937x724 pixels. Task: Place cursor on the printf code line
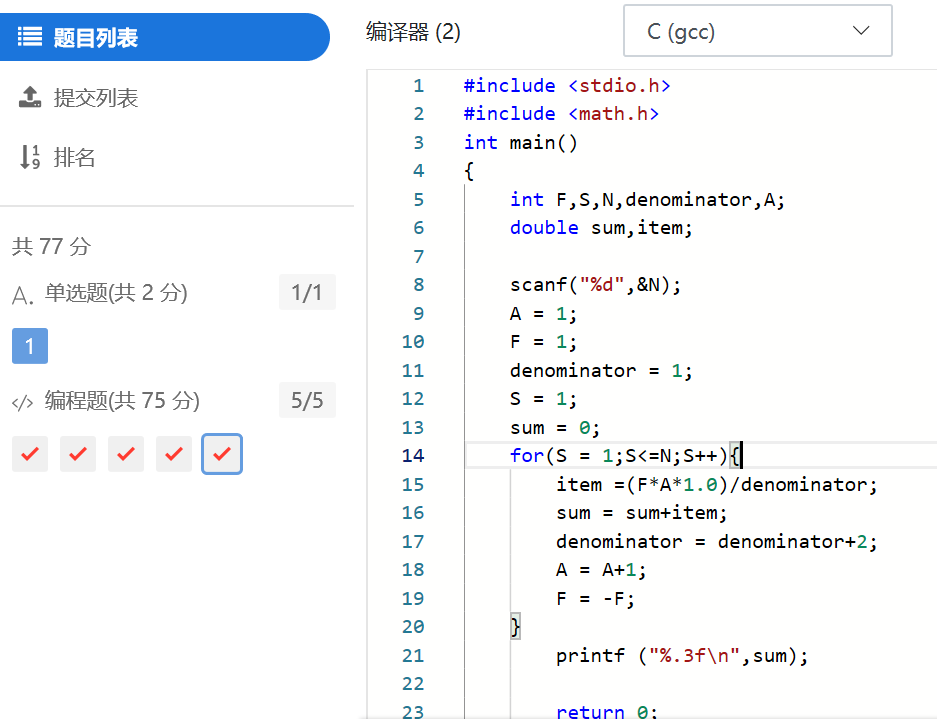point(682,656)
